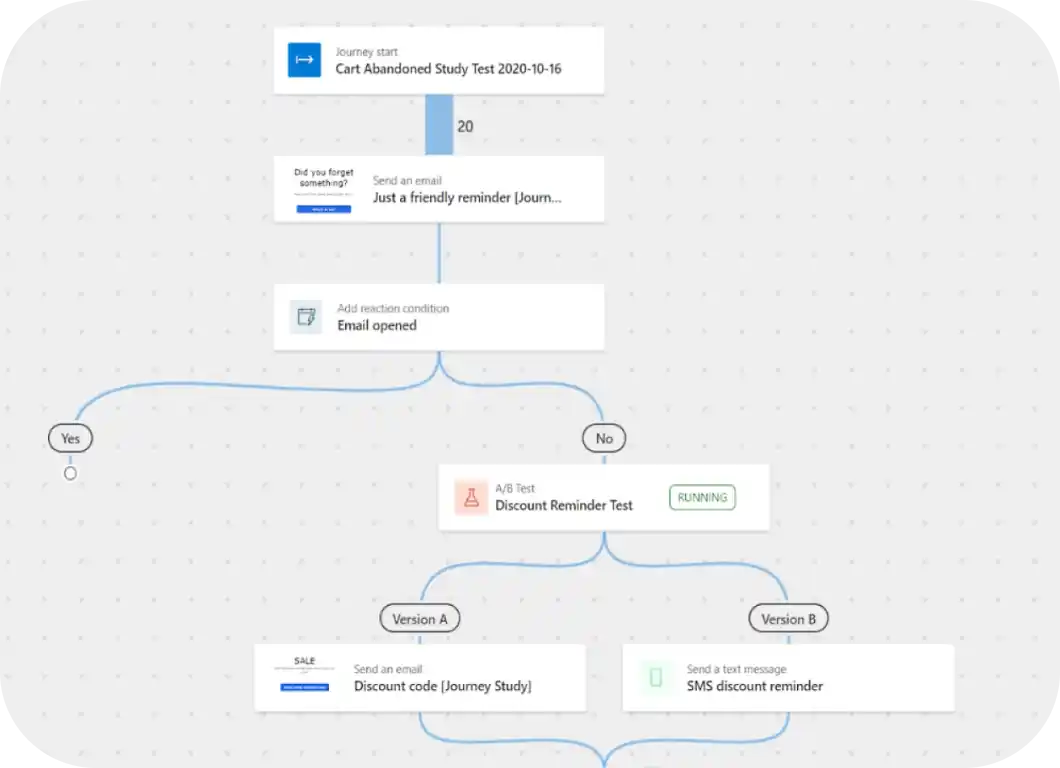Choose the Version B branch label

pyautogui.click(x=788, y=618)
